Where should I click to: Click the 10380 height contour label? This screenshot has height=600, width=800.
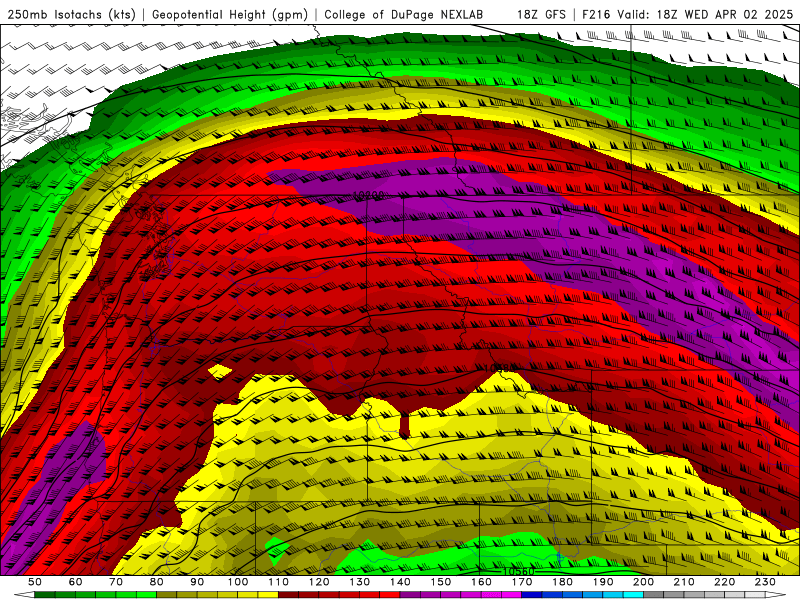coord(500,367)
